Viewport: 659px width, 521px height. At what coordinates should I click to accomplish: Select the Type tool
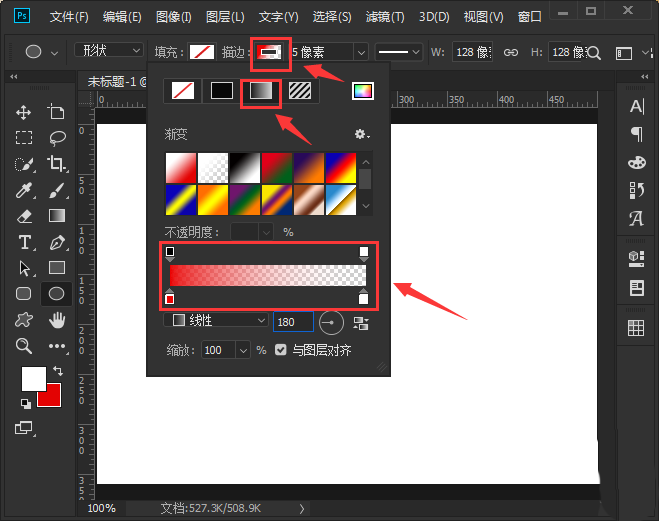tap(25, 242)
